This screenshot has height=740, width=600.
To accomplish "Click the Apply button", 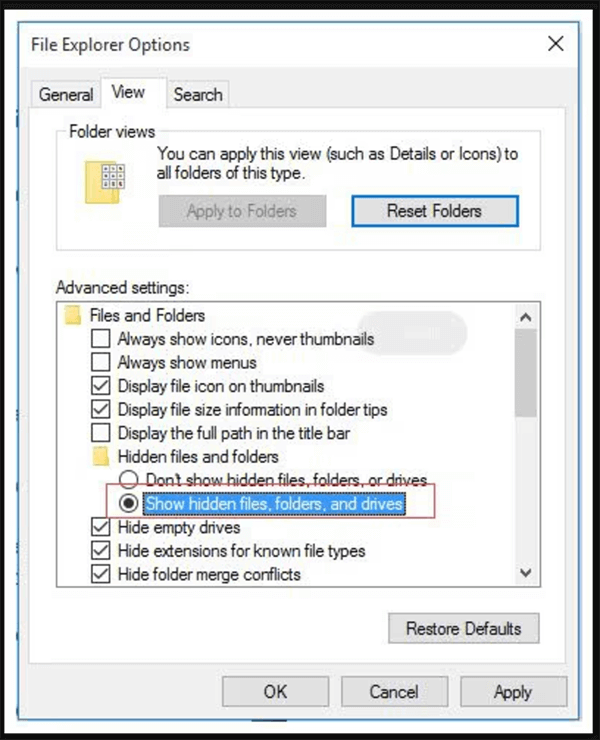I will (x=513, y=691).
